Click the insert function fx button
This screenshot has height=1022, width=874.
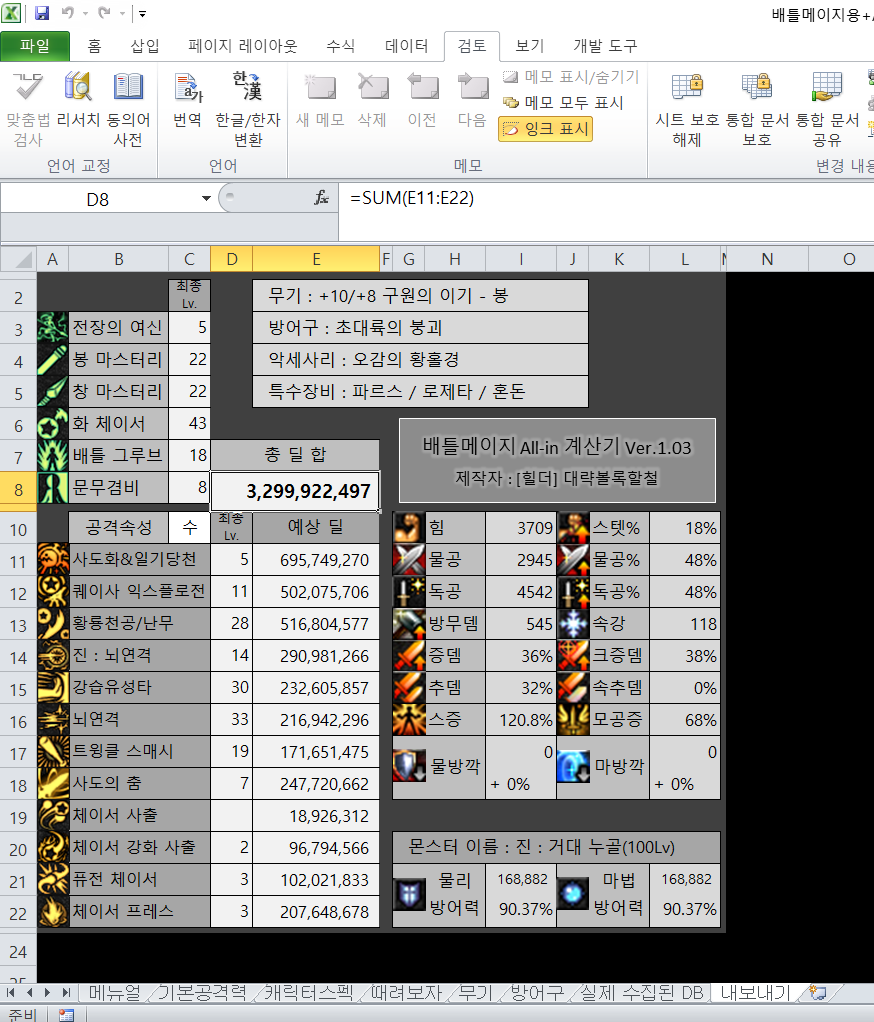point(321,198)
